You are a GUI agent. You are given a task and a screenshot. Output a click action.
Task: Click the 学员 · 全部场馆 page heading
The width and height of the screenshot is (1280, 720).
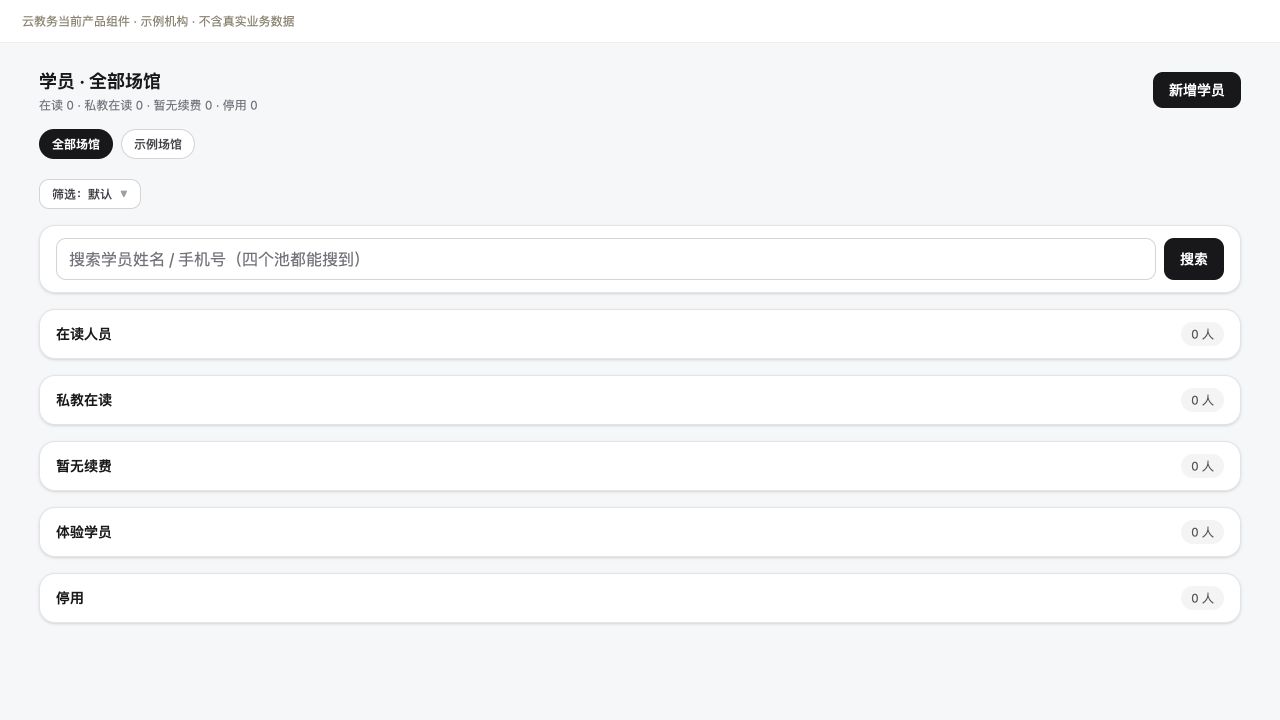click(x=100, y=81)
